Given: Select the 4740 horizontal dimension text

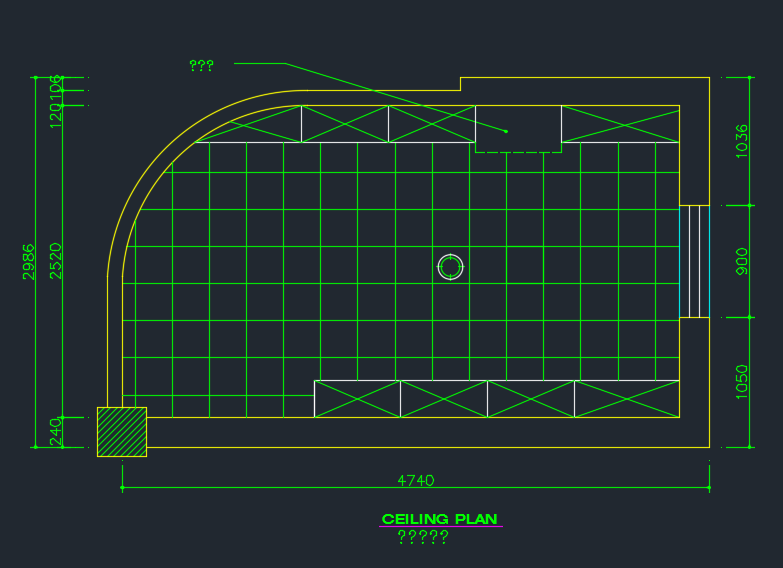Looking at the screenshot, I should [415, 480].
